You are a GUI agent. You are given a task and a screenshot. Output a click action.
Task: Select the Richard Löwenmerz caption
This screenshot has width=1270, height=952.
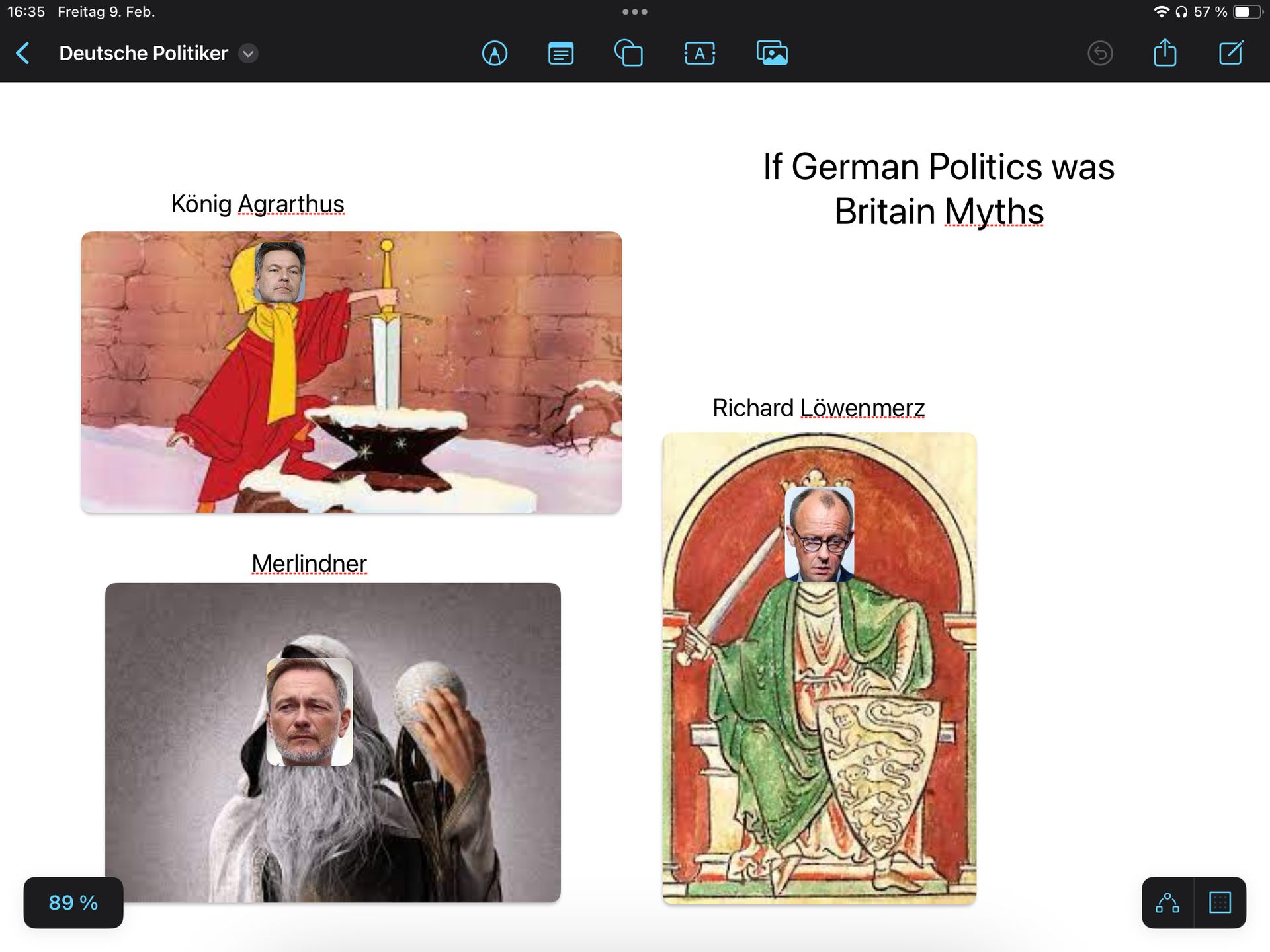pos(818,408)
